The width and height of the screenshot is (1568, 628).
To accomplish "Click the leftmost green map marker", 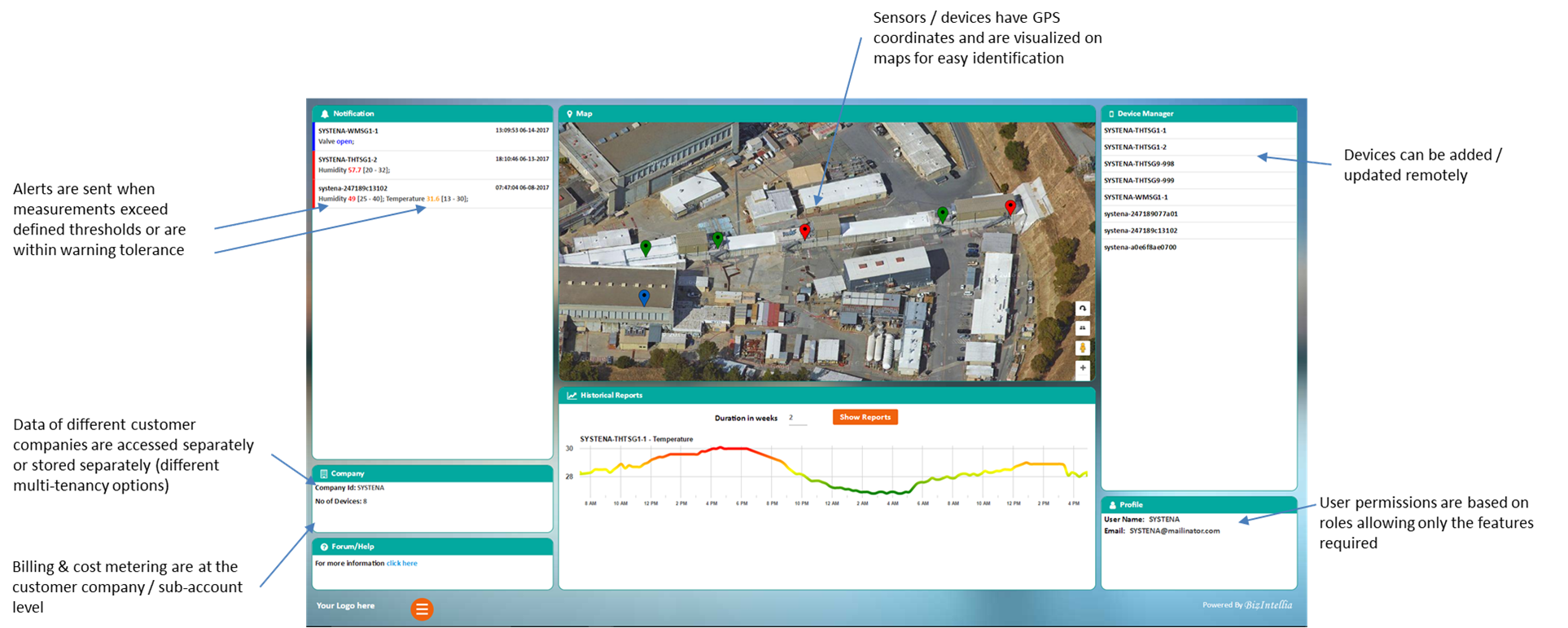I will coord(646,248).
